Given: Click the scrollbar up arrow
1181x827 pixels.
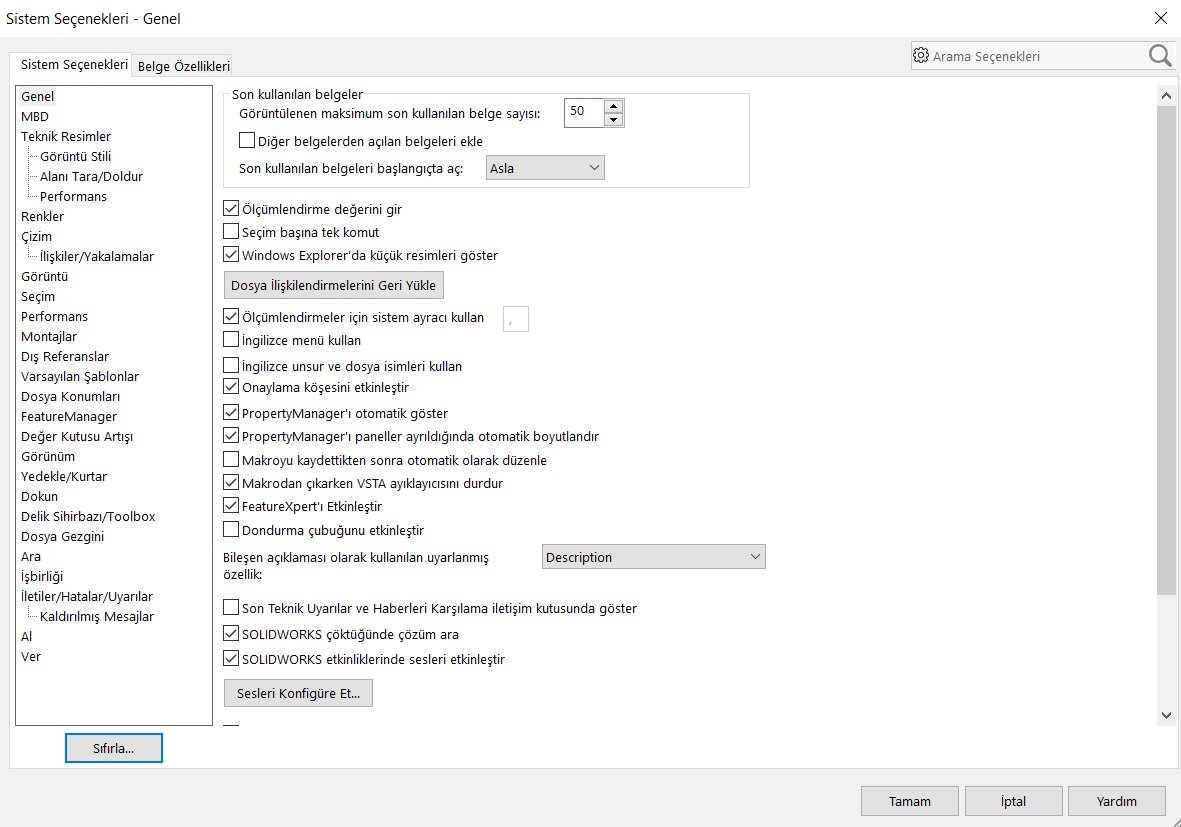Looking at the screenshot, I should click(x=1166, y=96).
